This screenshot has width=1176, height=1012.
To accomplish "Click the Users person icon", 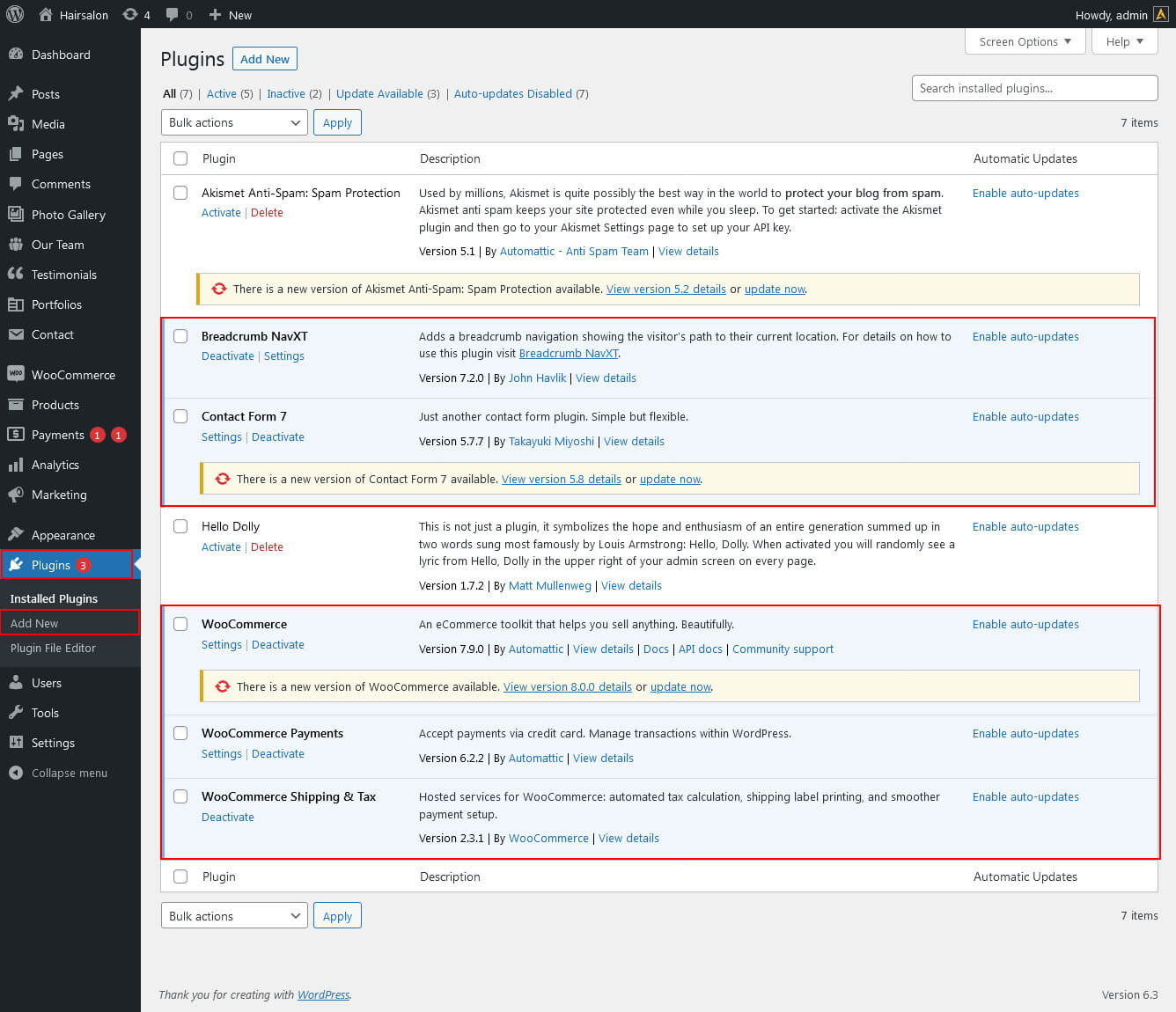I will pos(16,683).
